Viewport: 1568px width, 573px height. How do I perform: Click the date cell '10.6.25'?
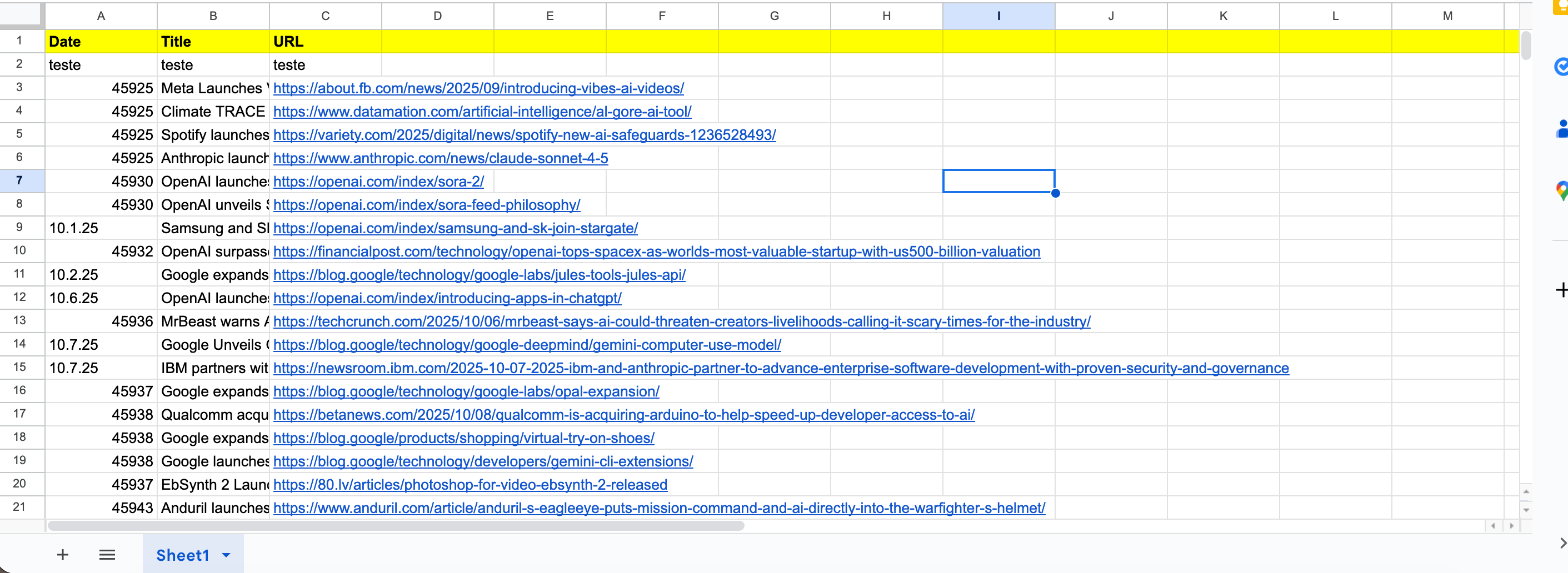click(x=101, y=298)
